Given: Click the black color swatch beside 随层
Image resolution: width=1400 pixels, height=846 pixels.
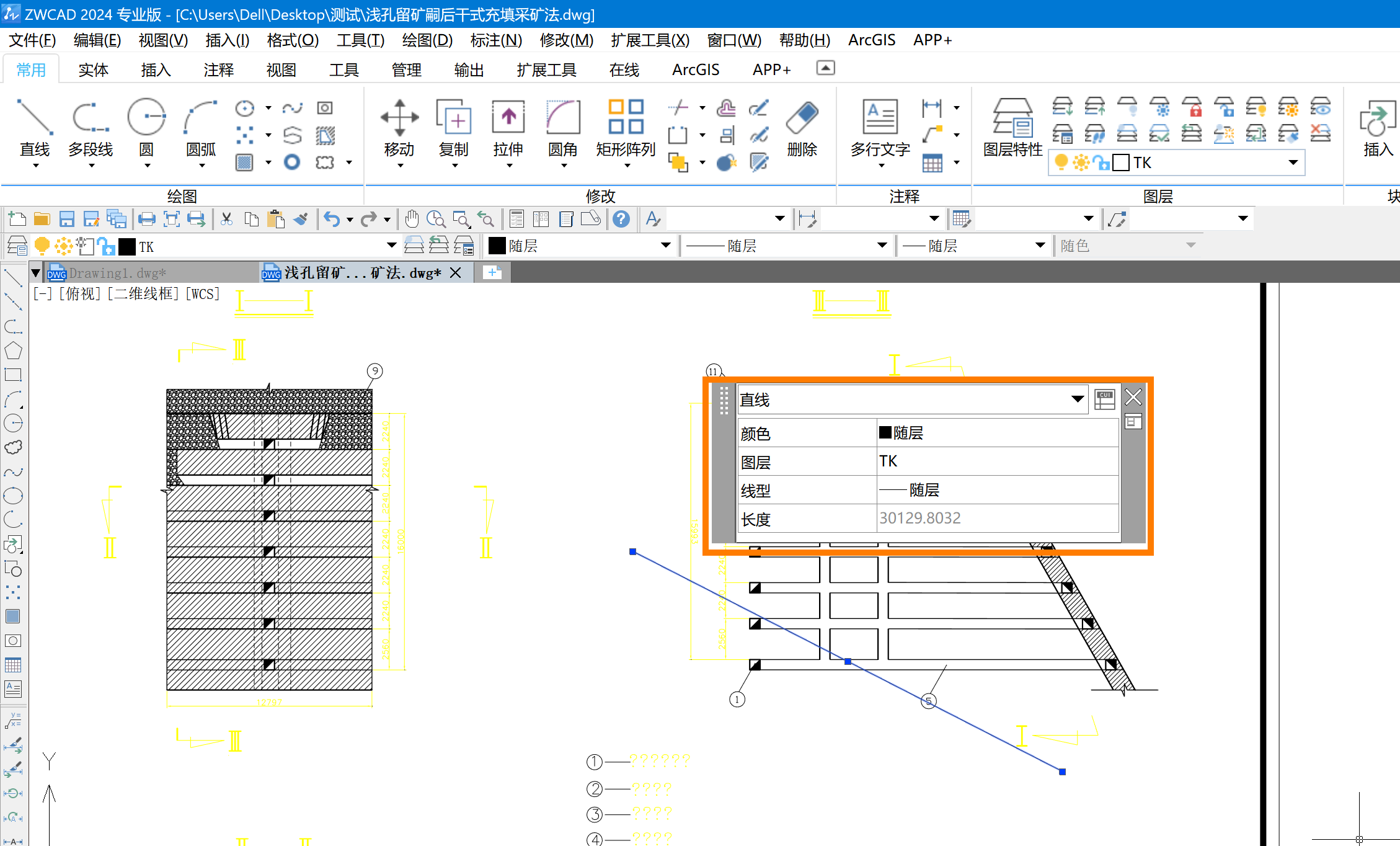Looking at the screenshot, I should [497, 246].
